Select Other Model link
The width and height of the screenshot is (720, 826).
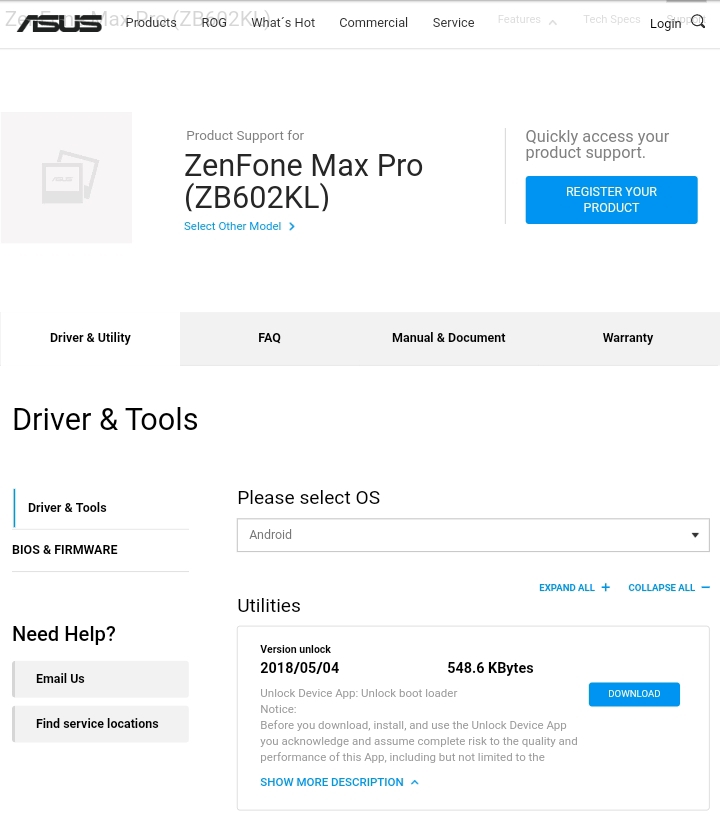(232, 226)
